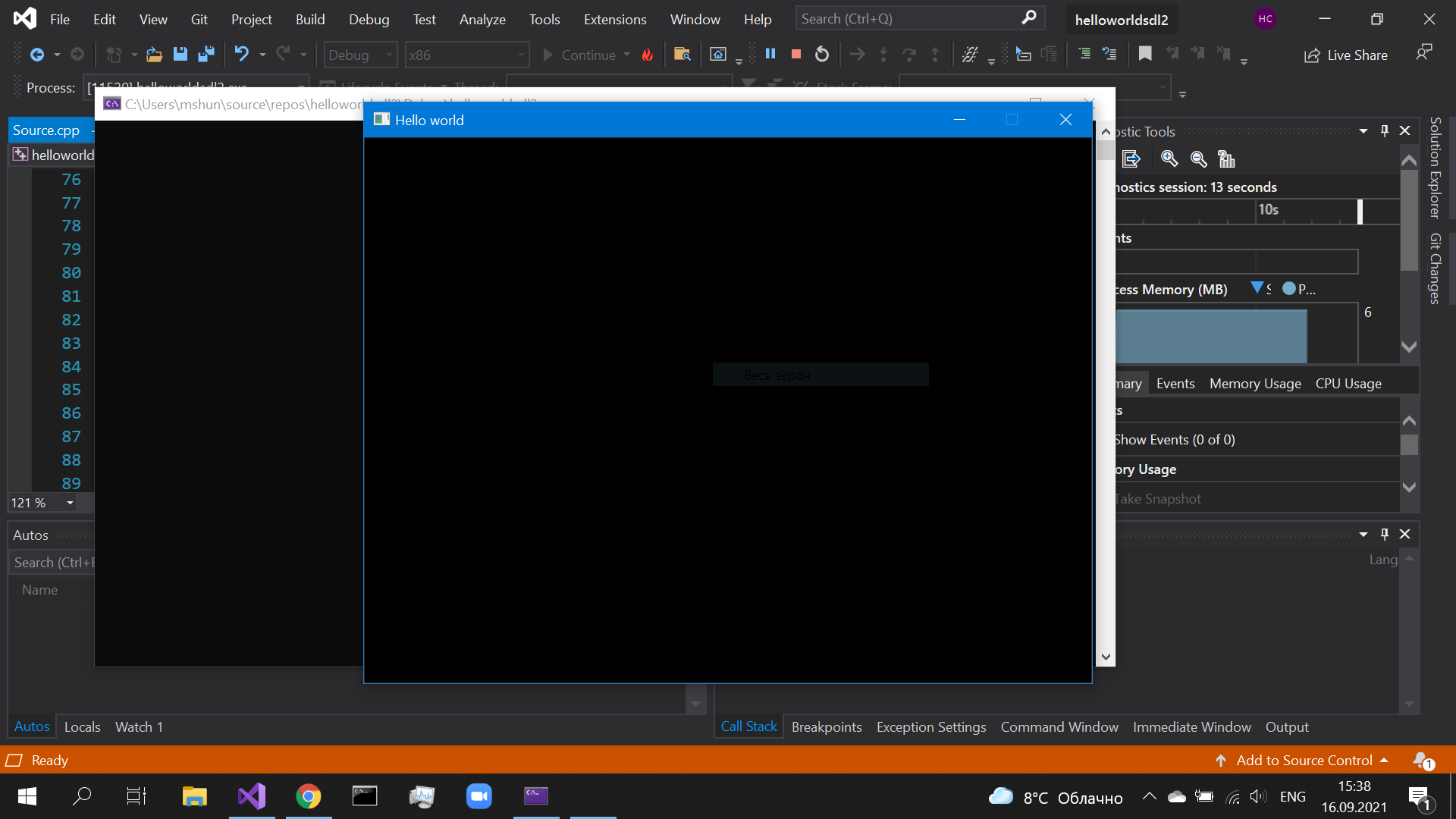Click the Find in Files folder icon
Screen dimensions: 1456x819
(x=682, y=55)
